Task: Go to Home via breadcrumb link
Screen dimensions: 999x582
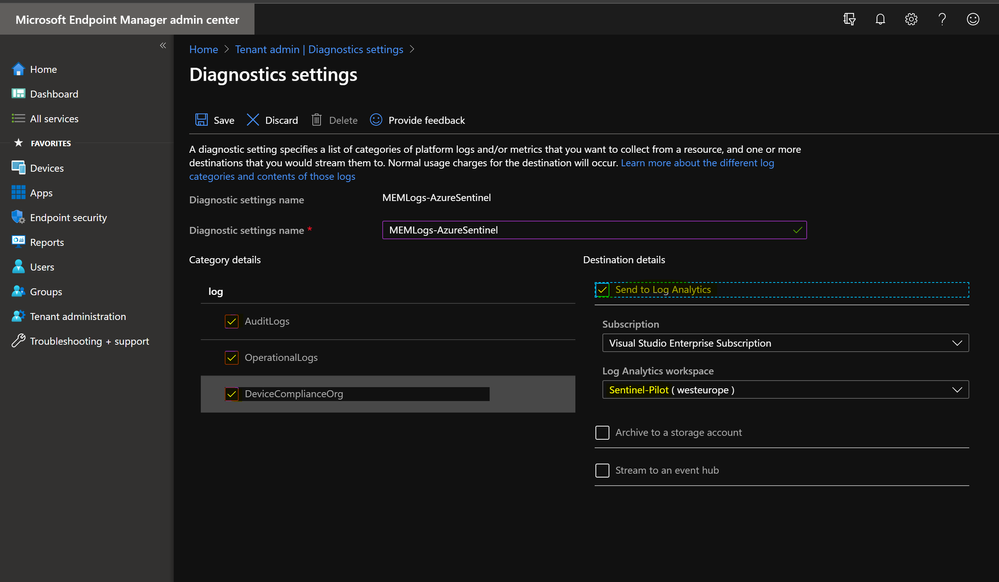Action: (203, 49)
